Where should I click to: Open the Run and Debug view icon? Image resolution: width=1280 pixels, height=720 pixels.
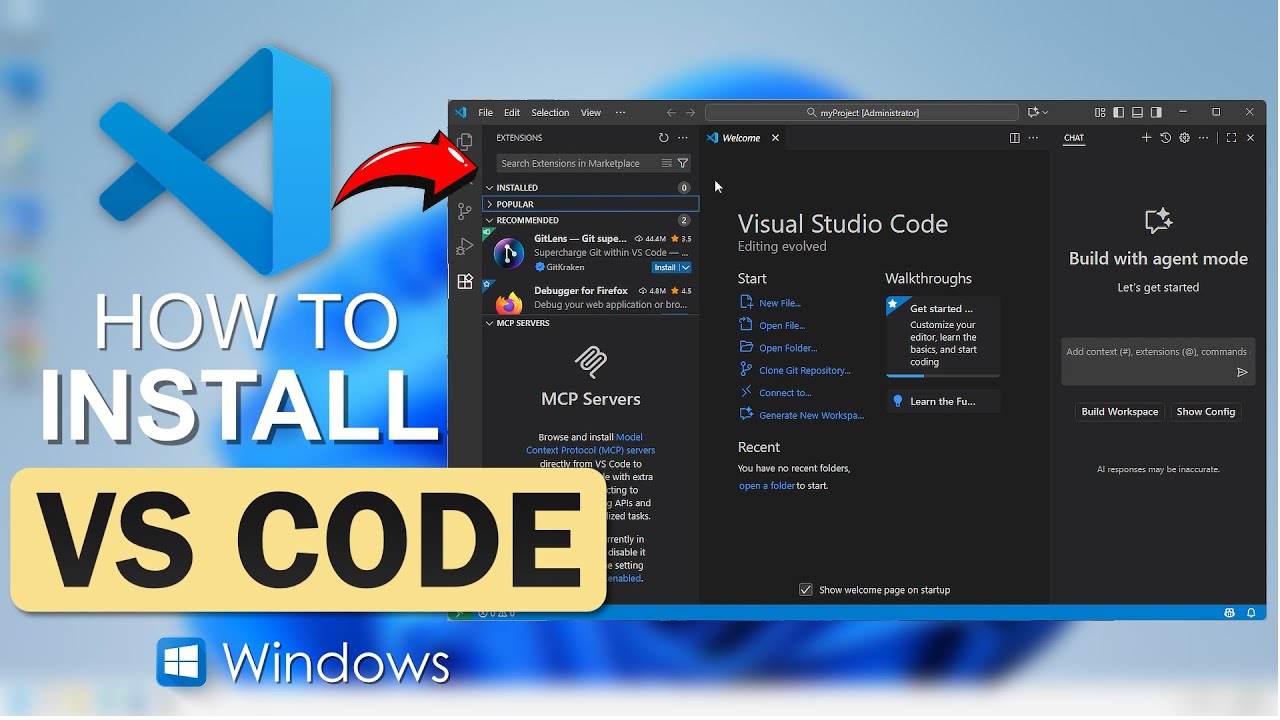pyautogui.click(x=465, y=246)
